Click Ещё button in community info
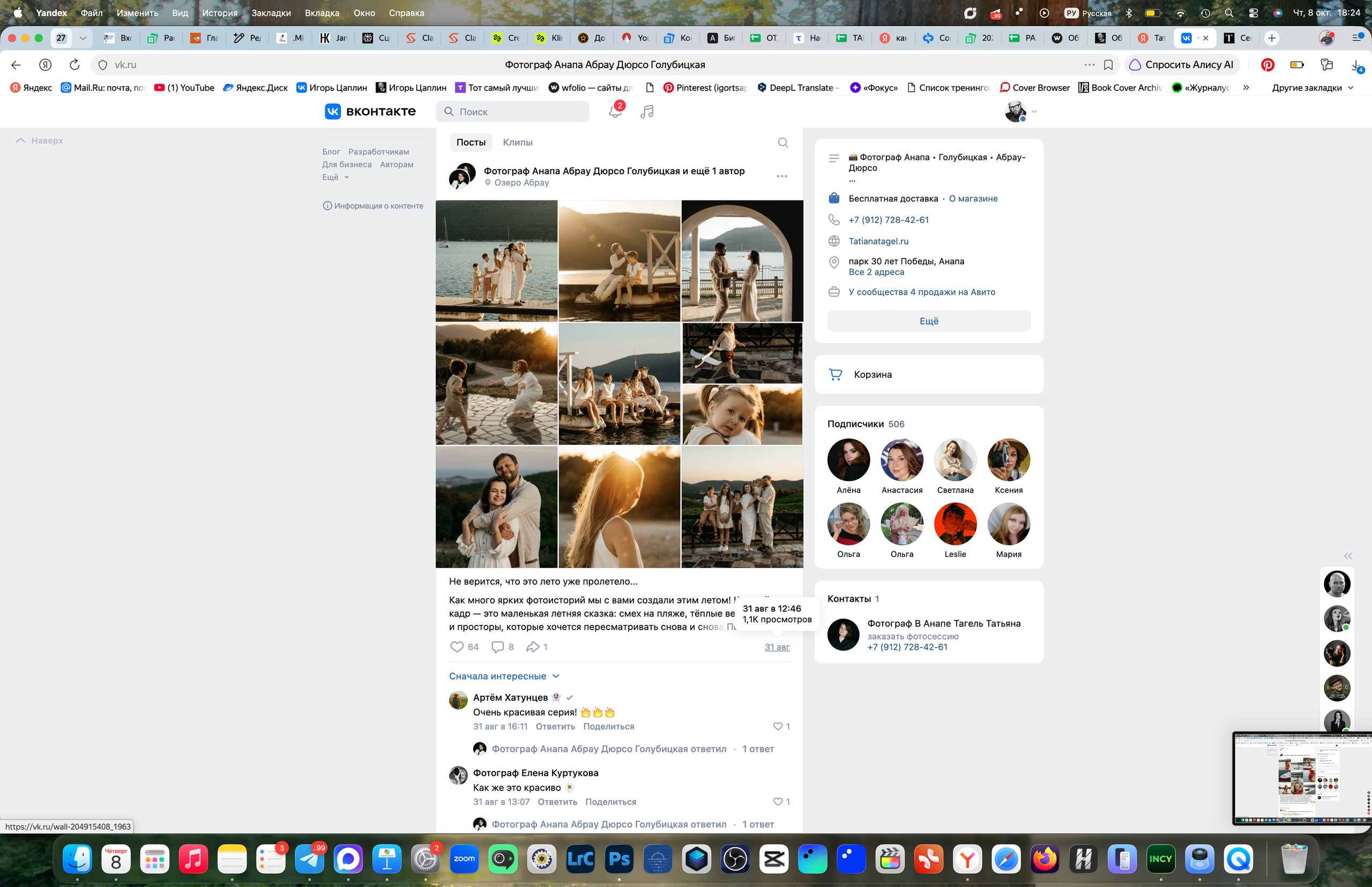Screen dimensions: 1372x887 click(928, 322)
